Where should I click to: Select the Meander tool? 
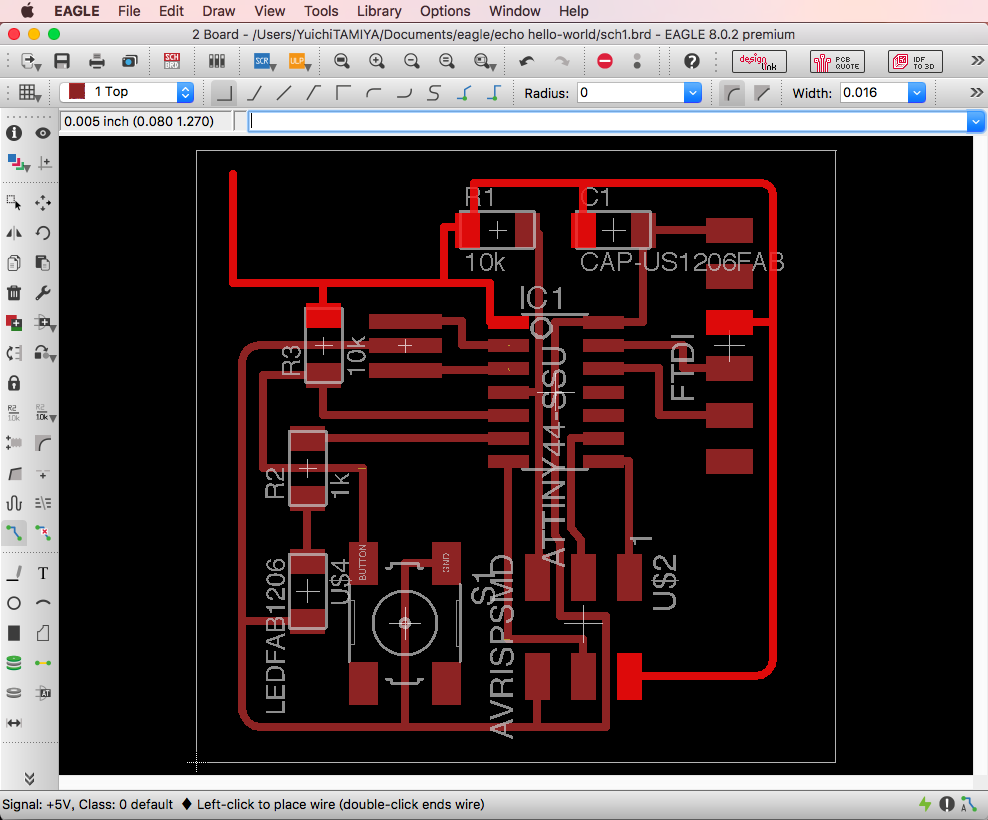pos(14,504)
